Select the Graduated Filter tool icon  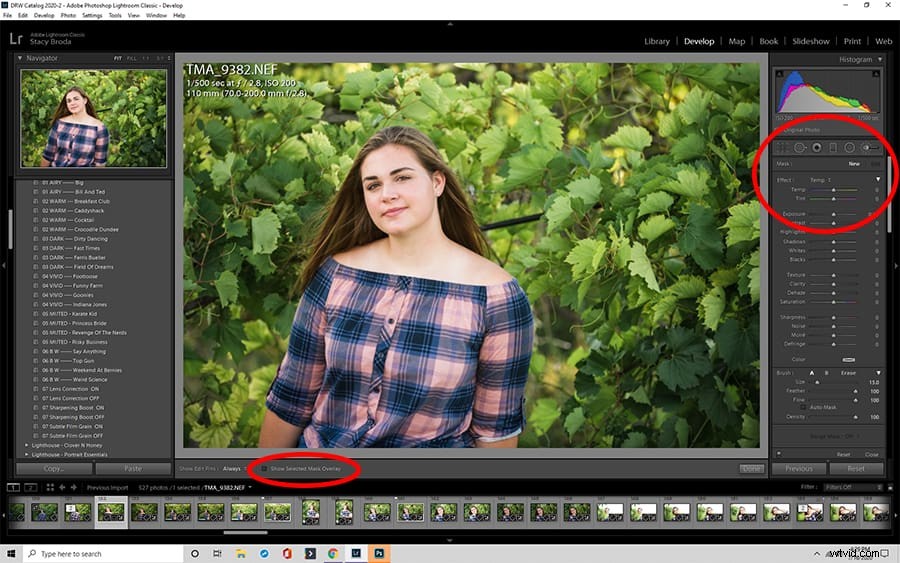point(833,148)
